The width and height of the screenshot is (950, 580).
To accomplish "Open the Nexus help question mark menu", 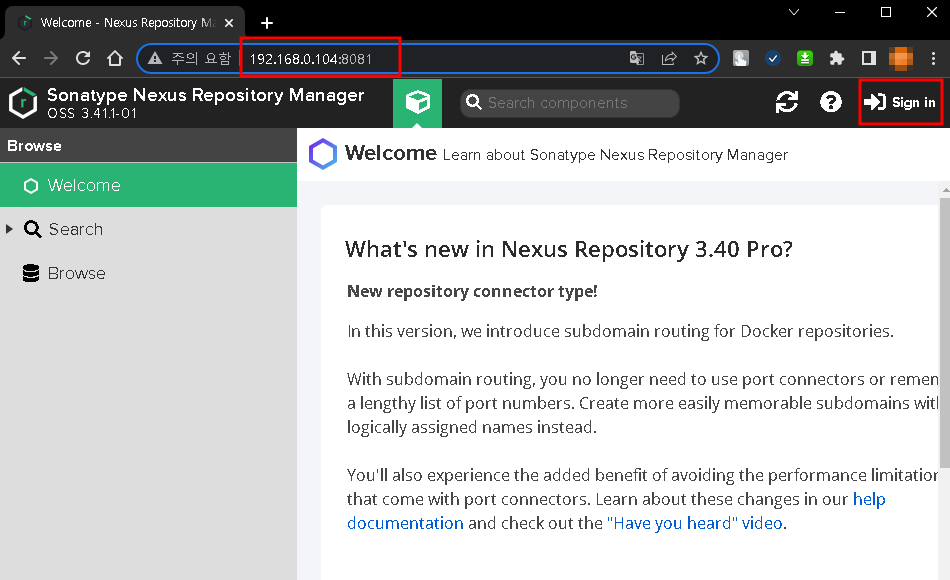I will [x=831, y=102].
